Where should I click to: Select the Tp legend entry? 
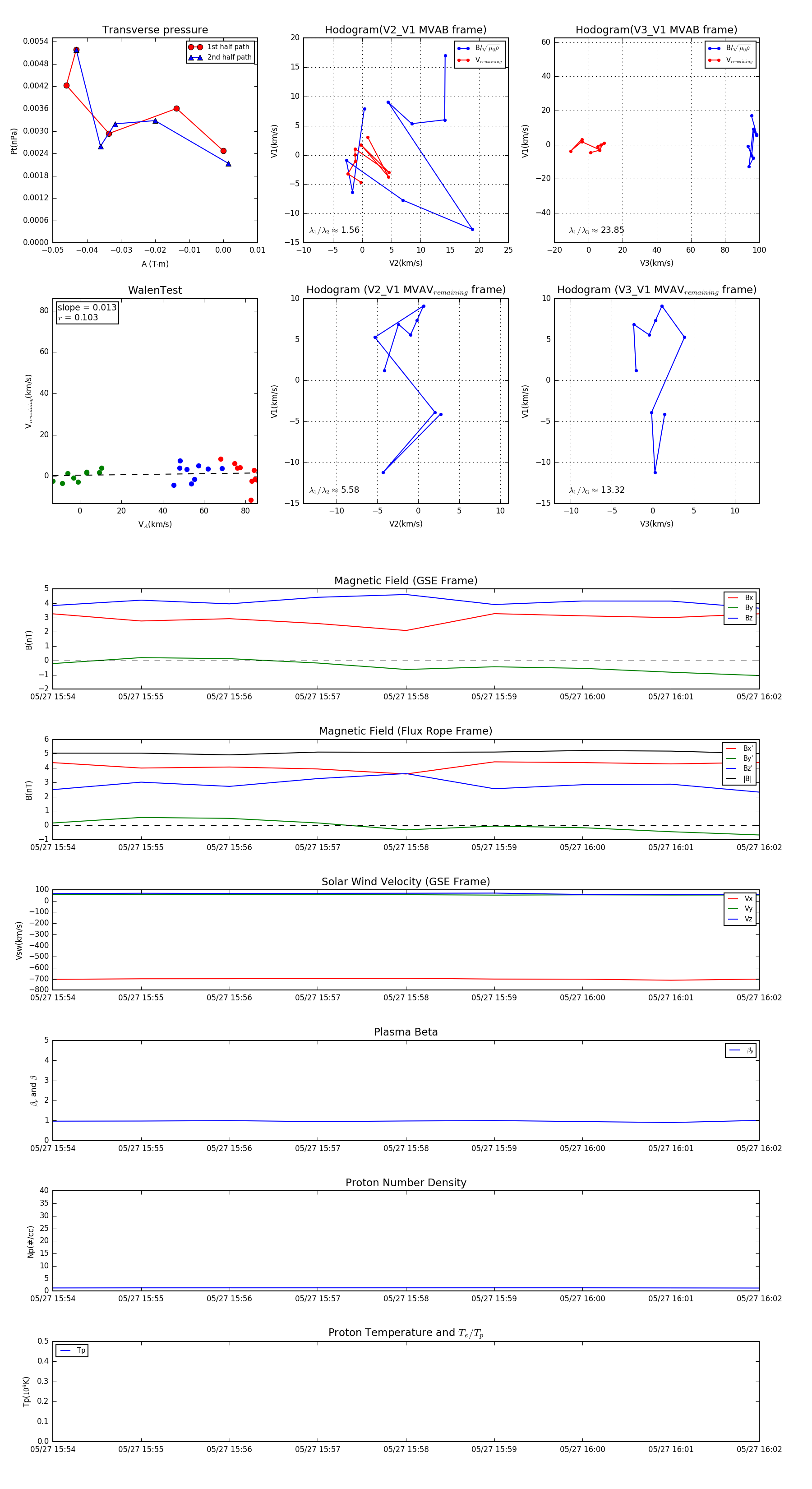click(72, 1351)
